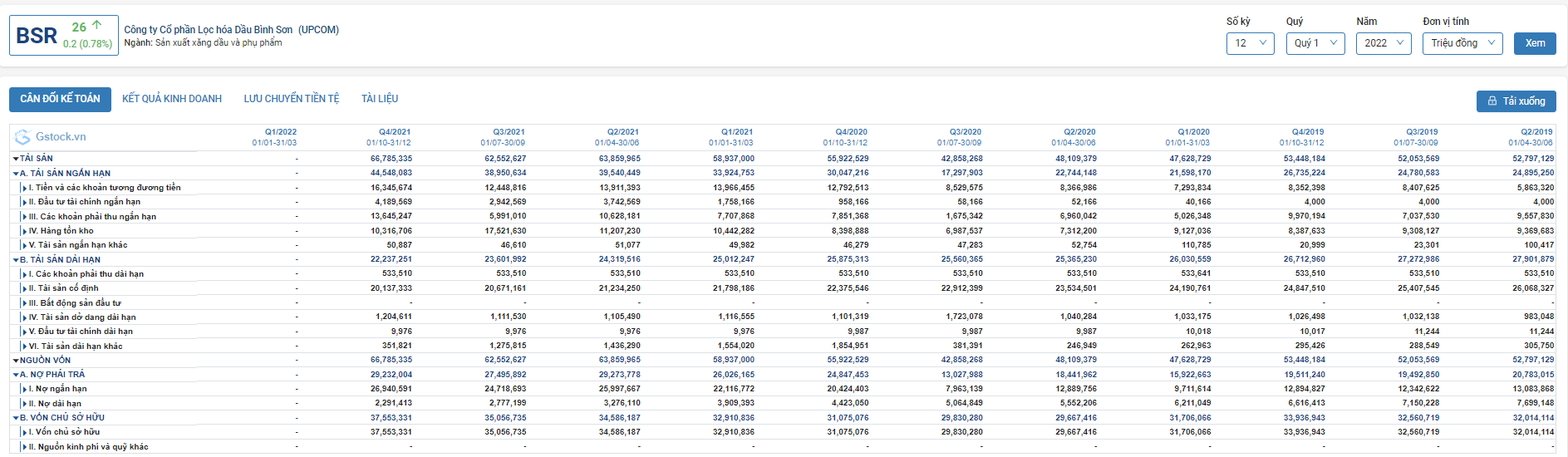The height and width of the screenshot is (457, 1568).
Task: Open the Số kỳ dropdown
Action: pos(1250,43)
